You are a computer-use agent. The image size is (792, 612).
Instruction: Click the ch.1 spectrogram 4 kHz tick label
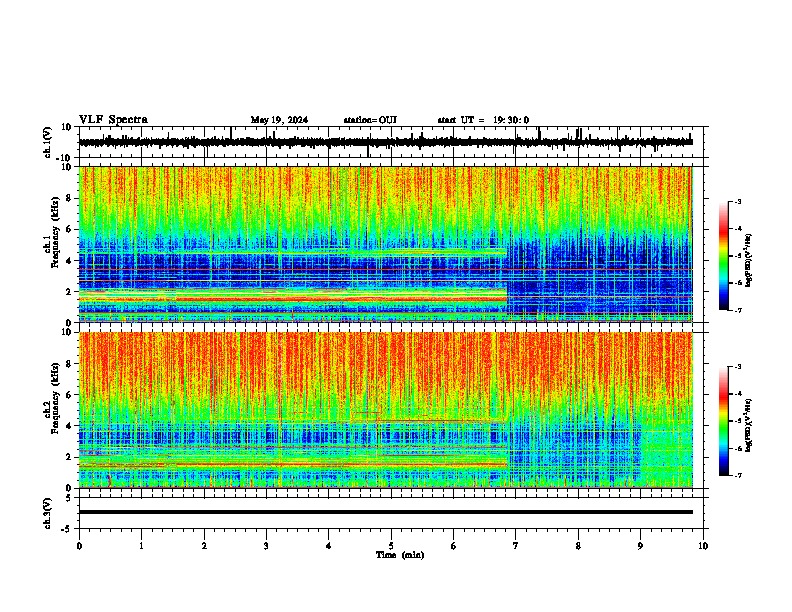point(69,261)
